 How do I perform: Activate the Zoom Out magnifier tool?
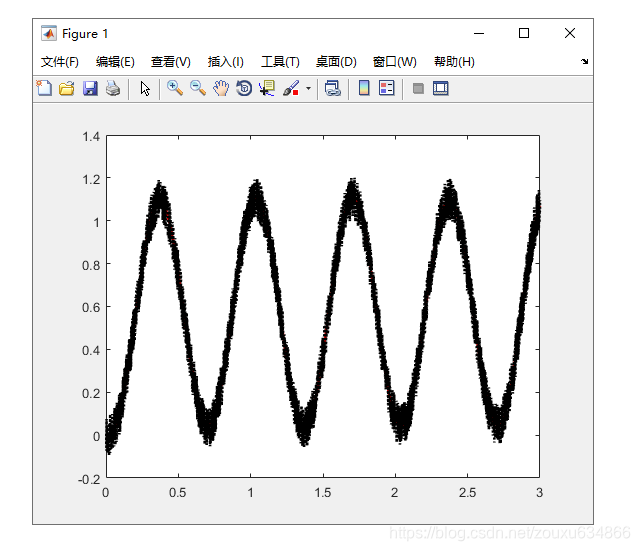point(198,88)
